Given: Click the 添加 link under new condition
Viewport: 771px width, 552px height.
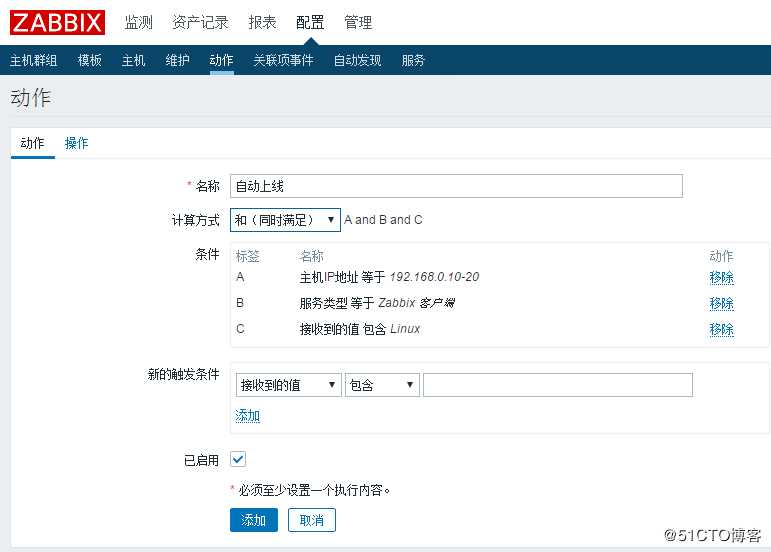Looking at the screenshot, I should click(x=247, y=416).
